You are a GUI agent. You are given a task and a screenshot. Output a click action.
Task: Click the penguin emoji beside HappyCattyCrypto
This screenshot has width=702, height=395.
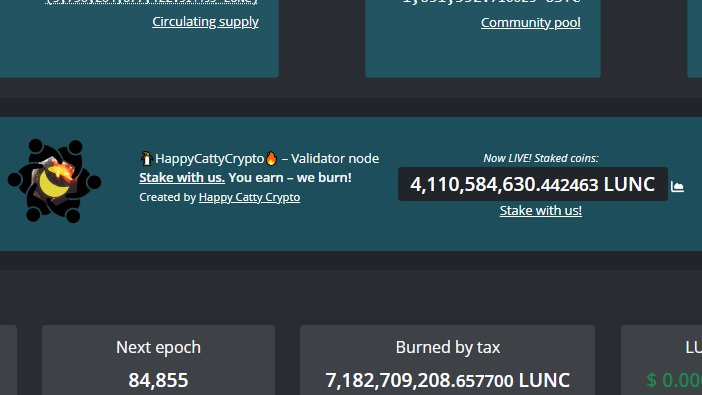pyautogui.click(x=146, y=158)
